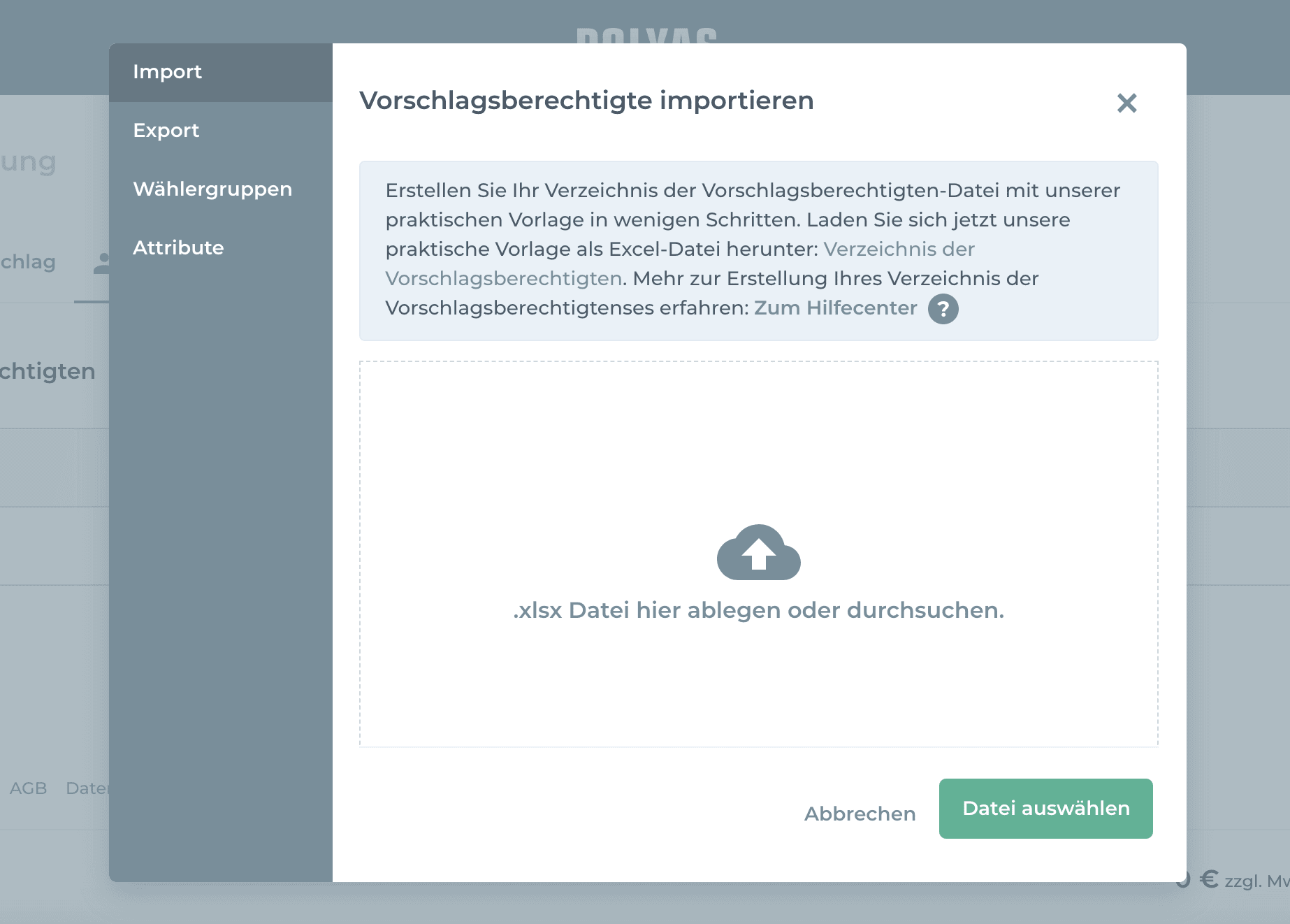
Task: Open the AGB footer link
Action: point(28,788)
